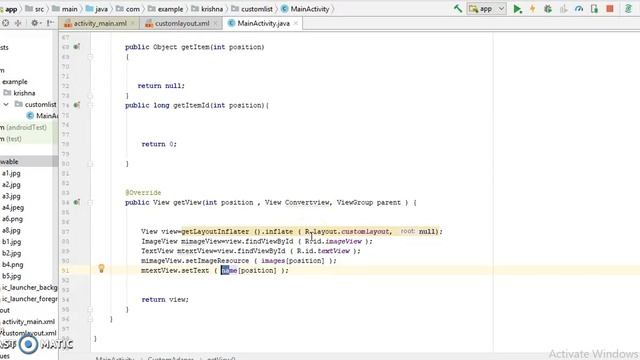This screenshot has height=360, width=640.
Task: Click the highlighted name variable in code
Action: [229, 270]
